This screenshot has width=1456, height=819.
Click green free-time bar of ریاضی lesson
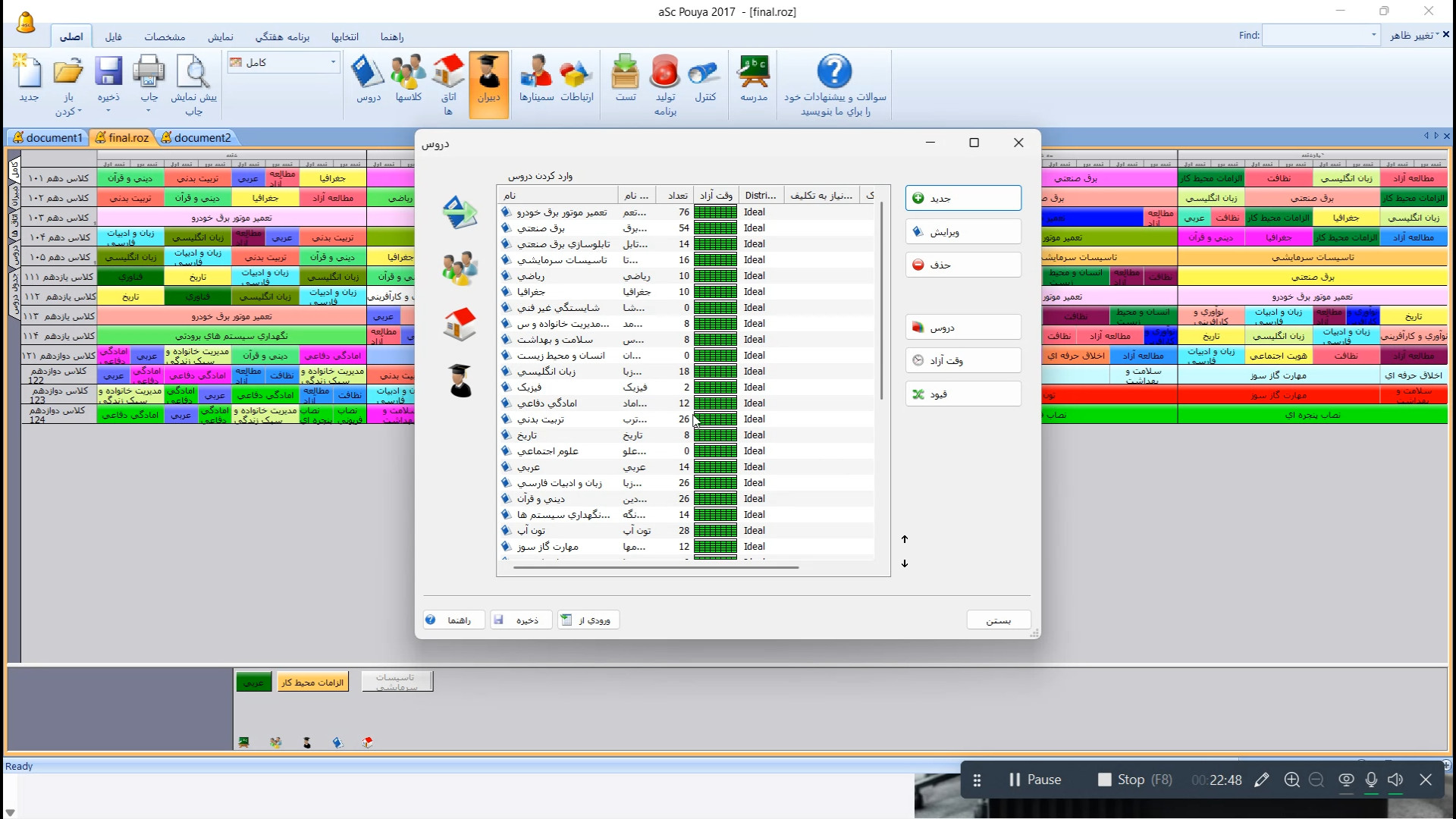click(x=715, y=276)
